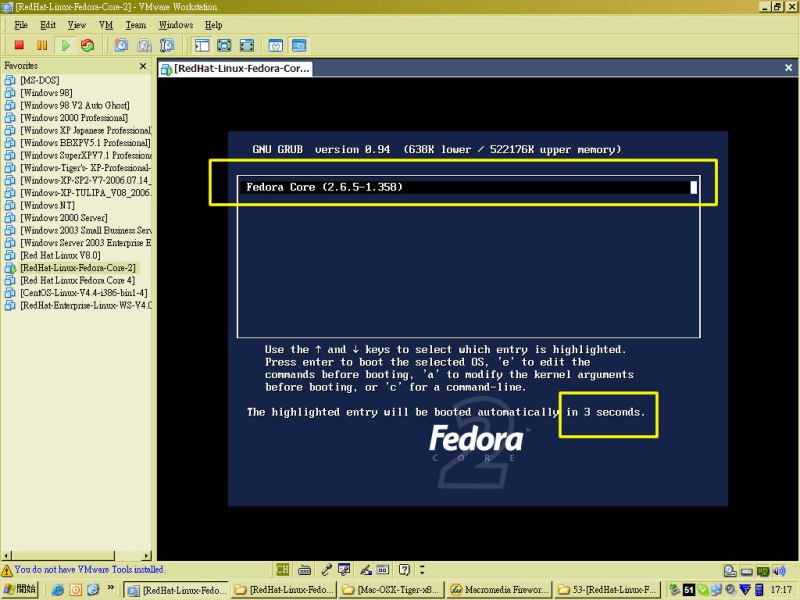Select [Windows XP Japanese Professional] favorite
Image resolution: width=800 pixels, height=600 pixels.
tap(86, 130)
